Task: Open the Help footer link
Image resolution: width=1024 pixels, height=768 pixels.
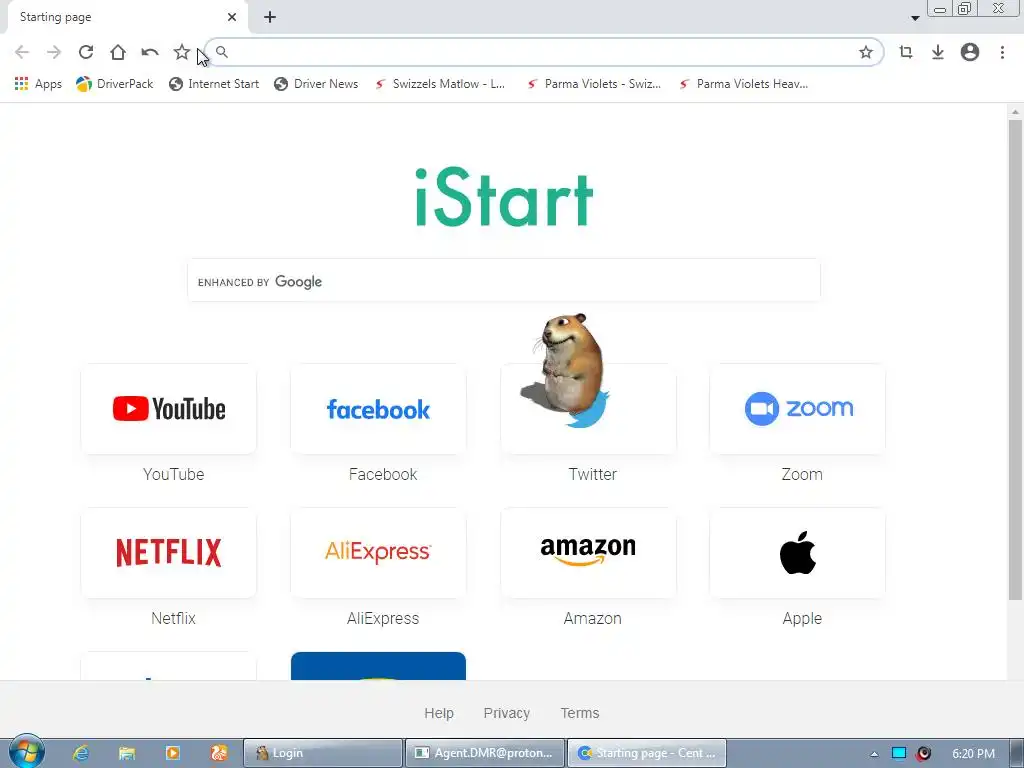Action: 439,713
